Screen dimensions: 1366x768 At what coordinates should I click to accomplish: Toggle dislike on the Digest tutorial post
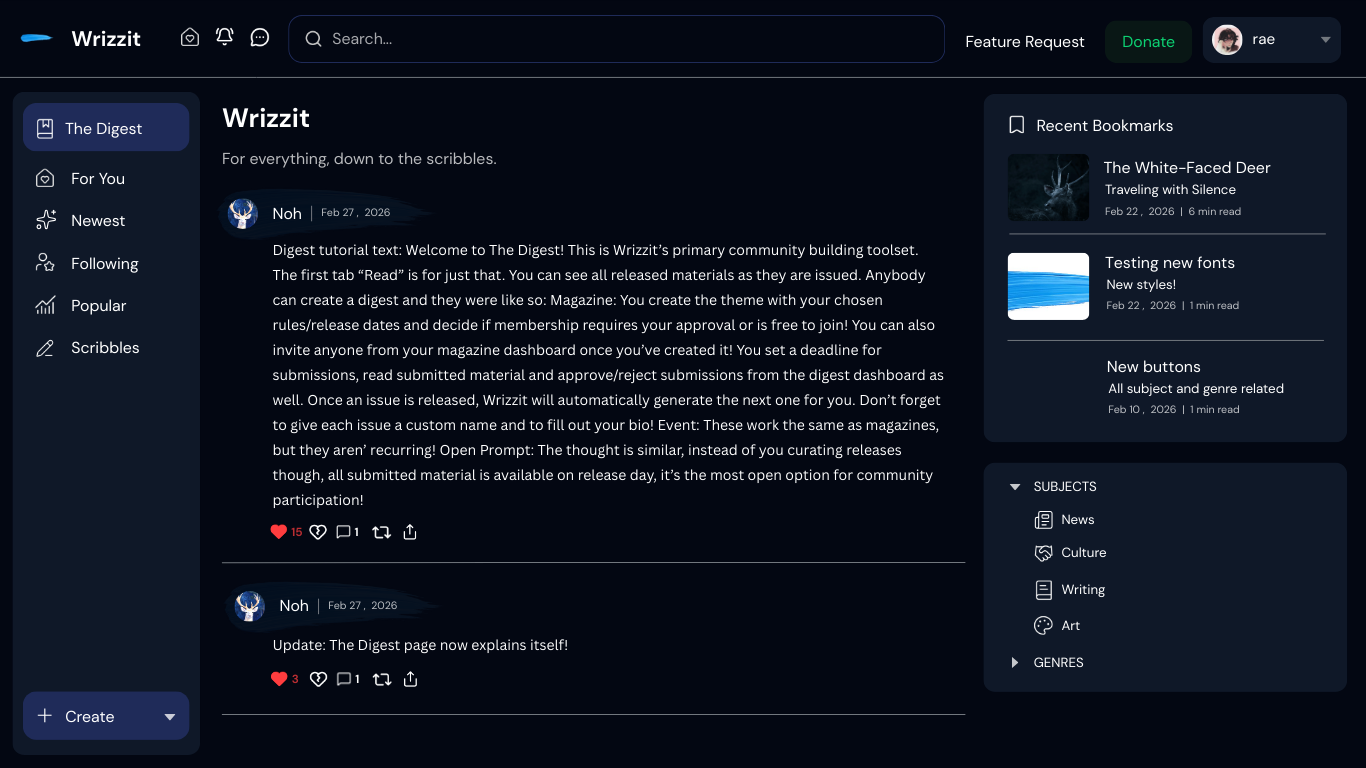pyautogui.click(x=318, y=532)
